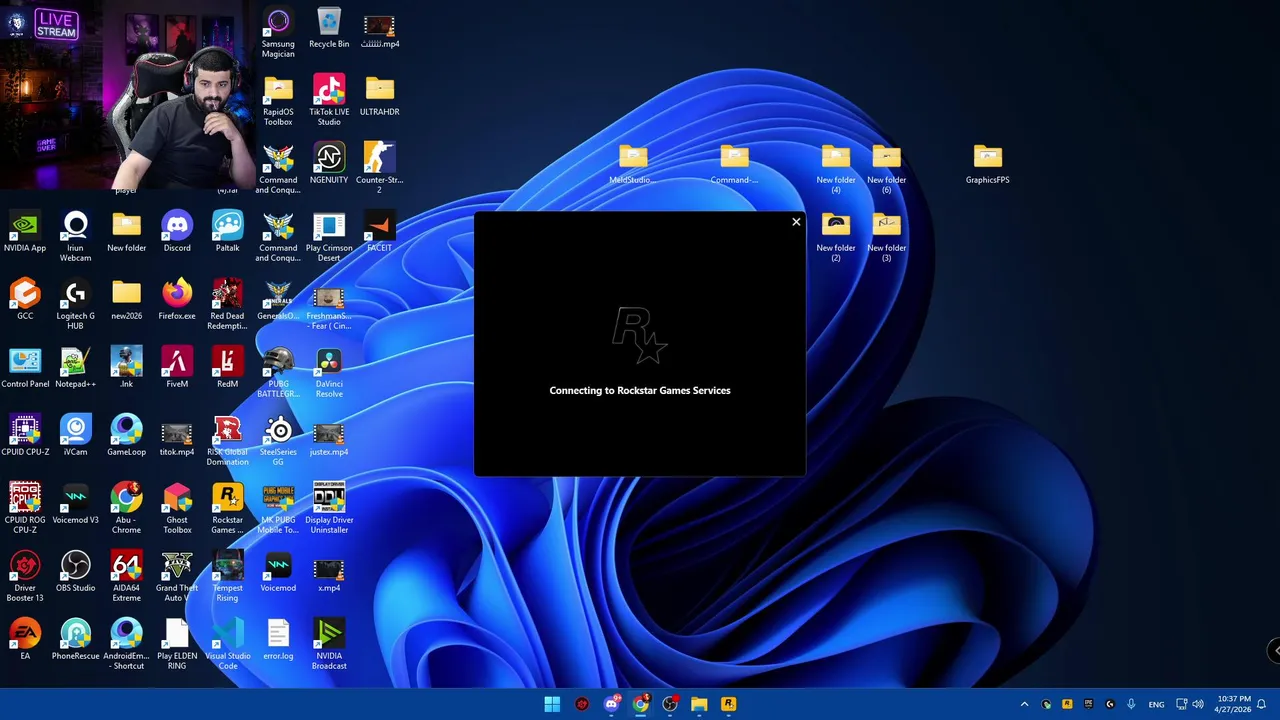Select the ULTRAHDR folder
The height and width of the screenshot is (720, 1280).
pos(379,96)
